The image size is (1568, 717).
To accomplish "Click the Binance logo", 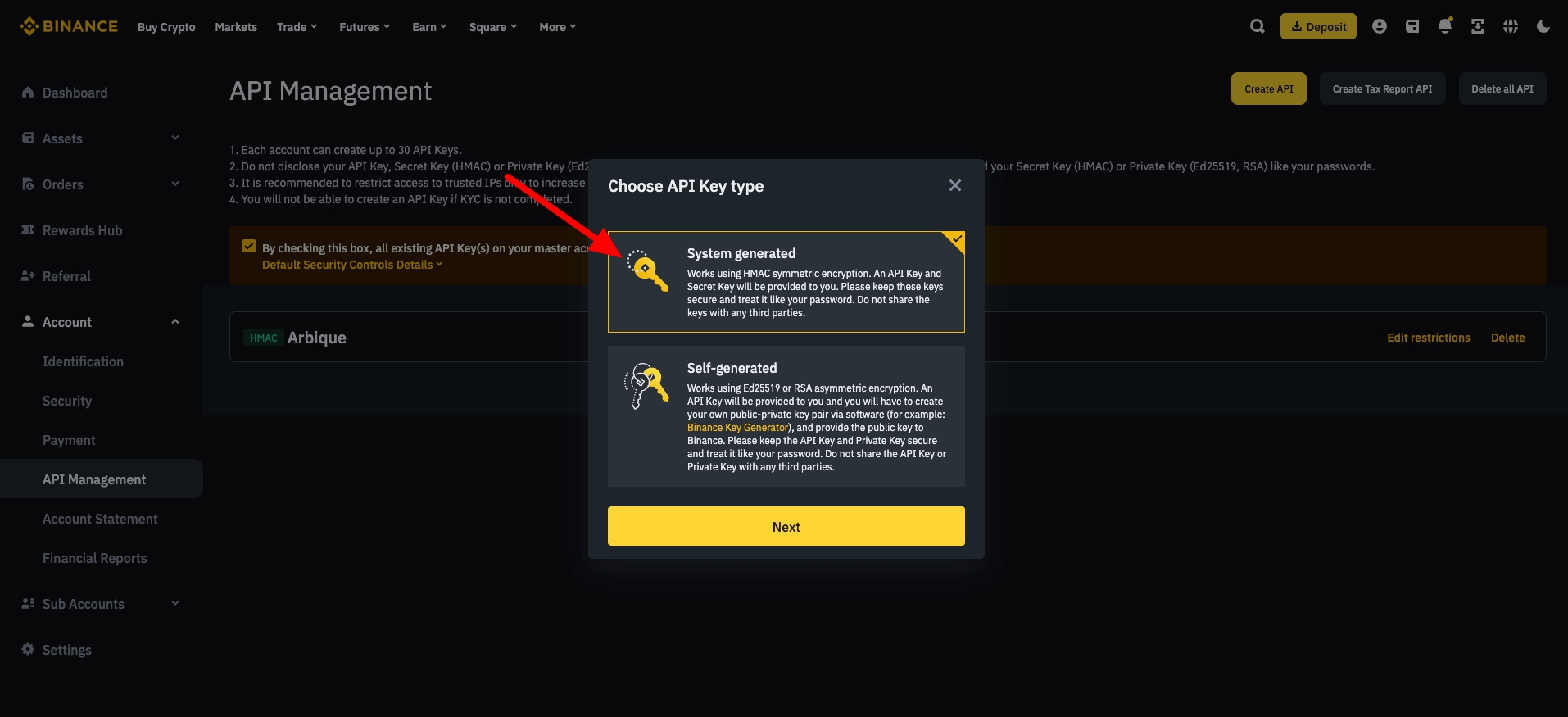I will [69, 26].
